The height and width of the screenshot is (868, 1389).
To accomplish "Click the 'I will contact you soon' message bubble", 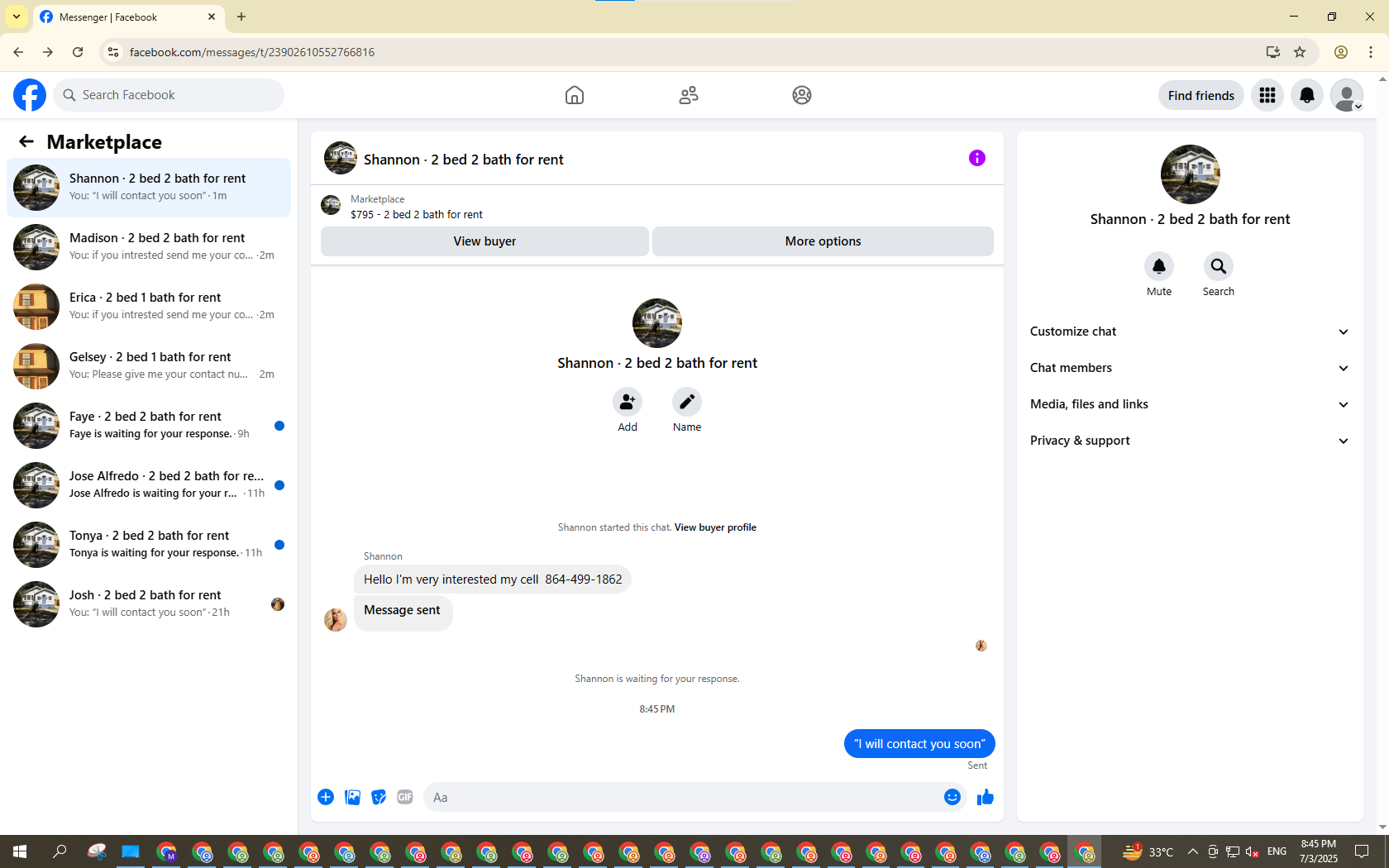I will [919, 744].
